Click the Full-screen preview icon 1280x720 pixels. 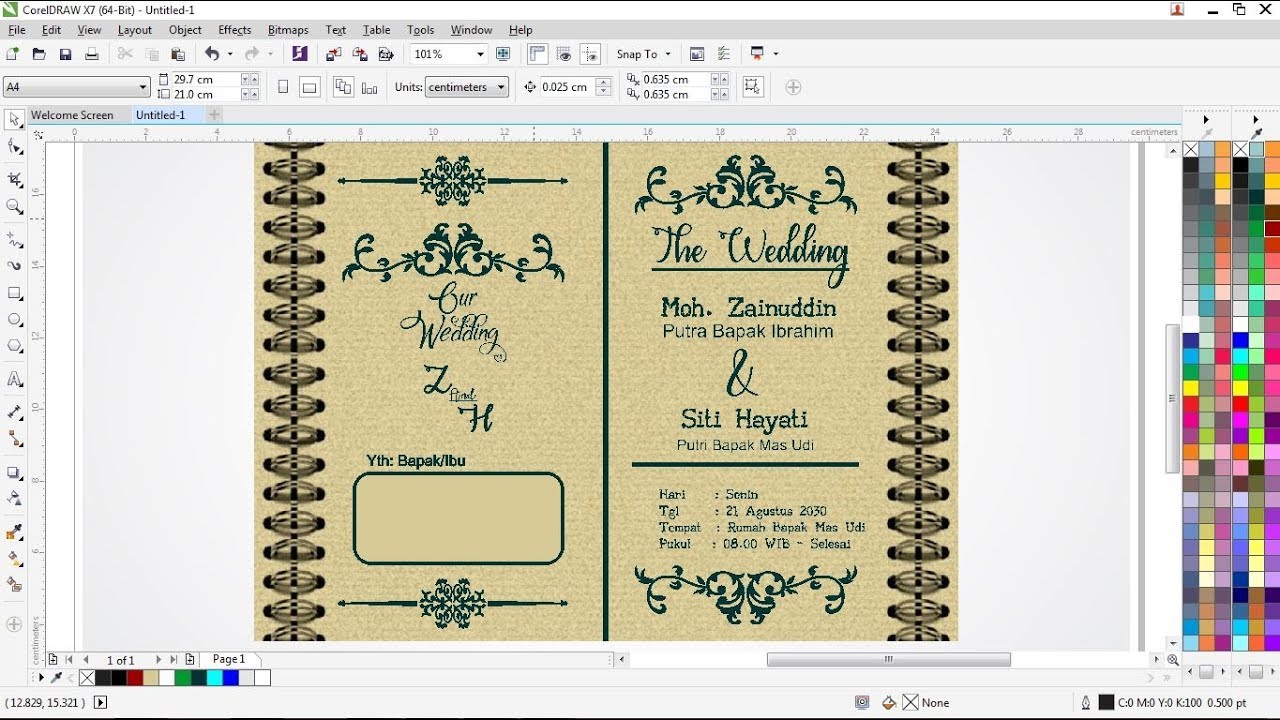pyautogui.click(x=503, y=54)
